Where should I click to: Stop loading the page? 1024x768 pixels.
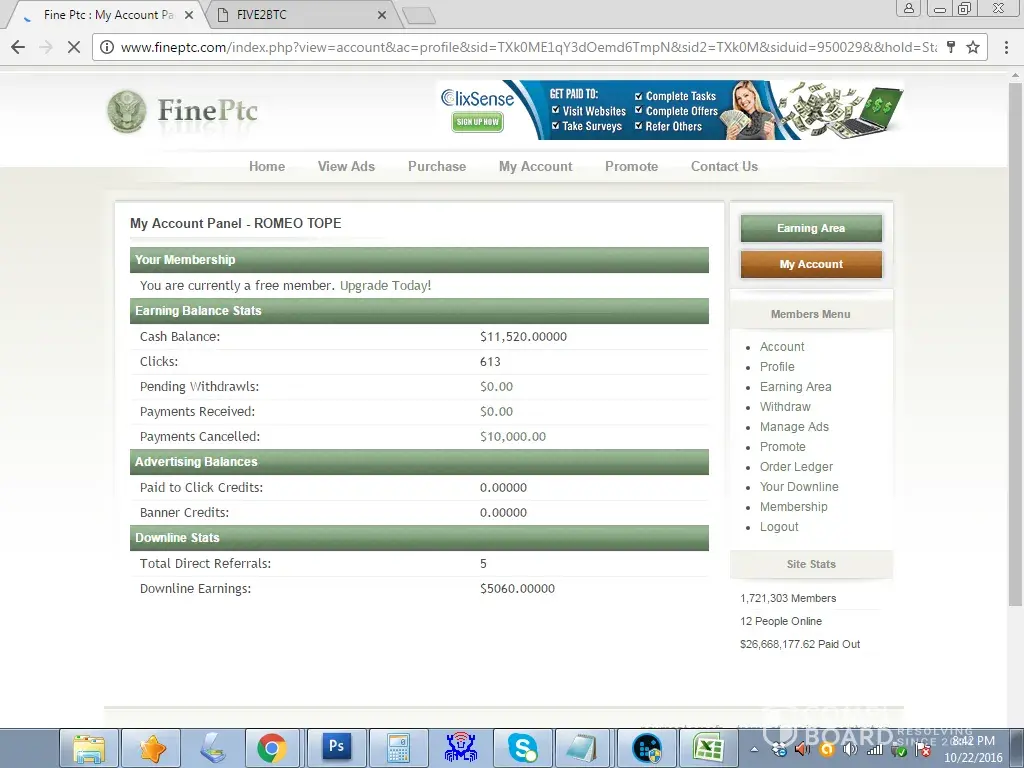click(74, 47)
